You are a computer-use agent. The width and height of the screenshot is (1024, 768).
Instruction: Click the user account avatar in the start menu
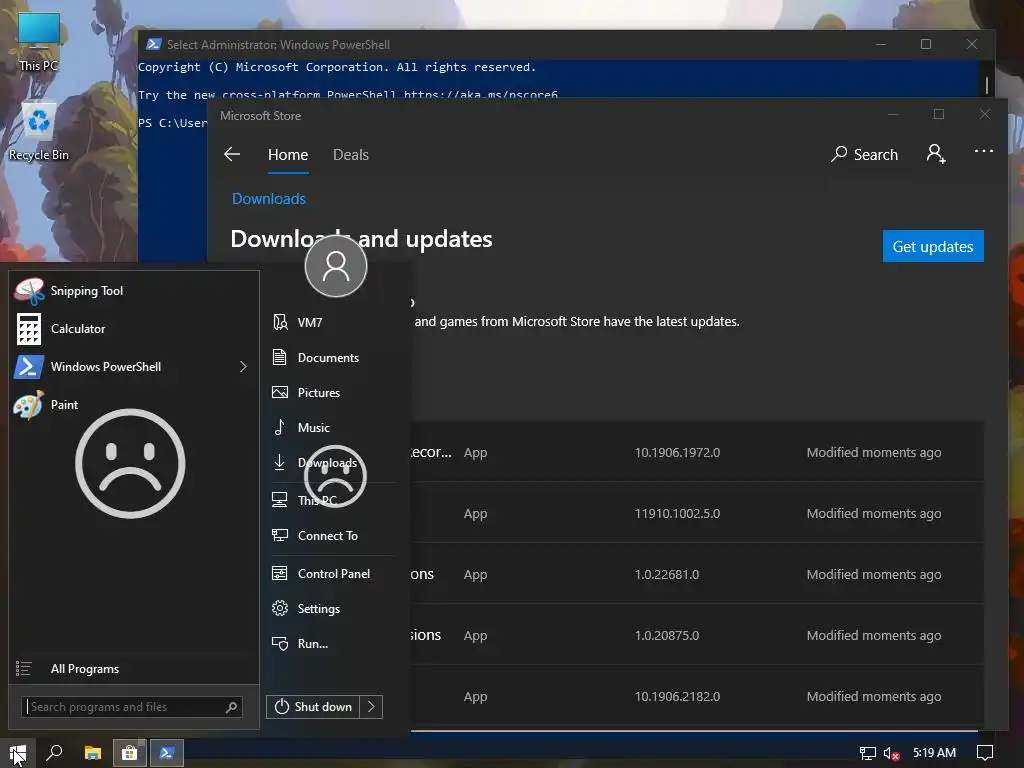pyautogui.click(x=336, y=266)
